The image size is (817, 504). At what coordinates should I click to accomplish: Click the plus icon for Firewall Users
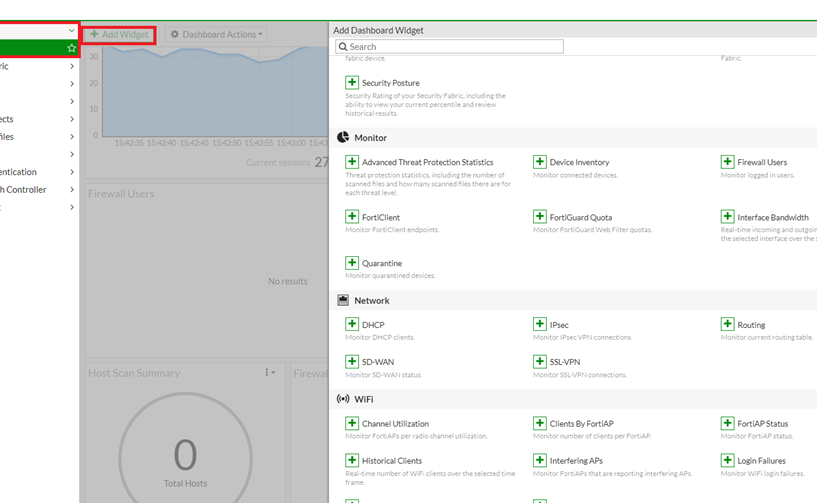point(727,162)
